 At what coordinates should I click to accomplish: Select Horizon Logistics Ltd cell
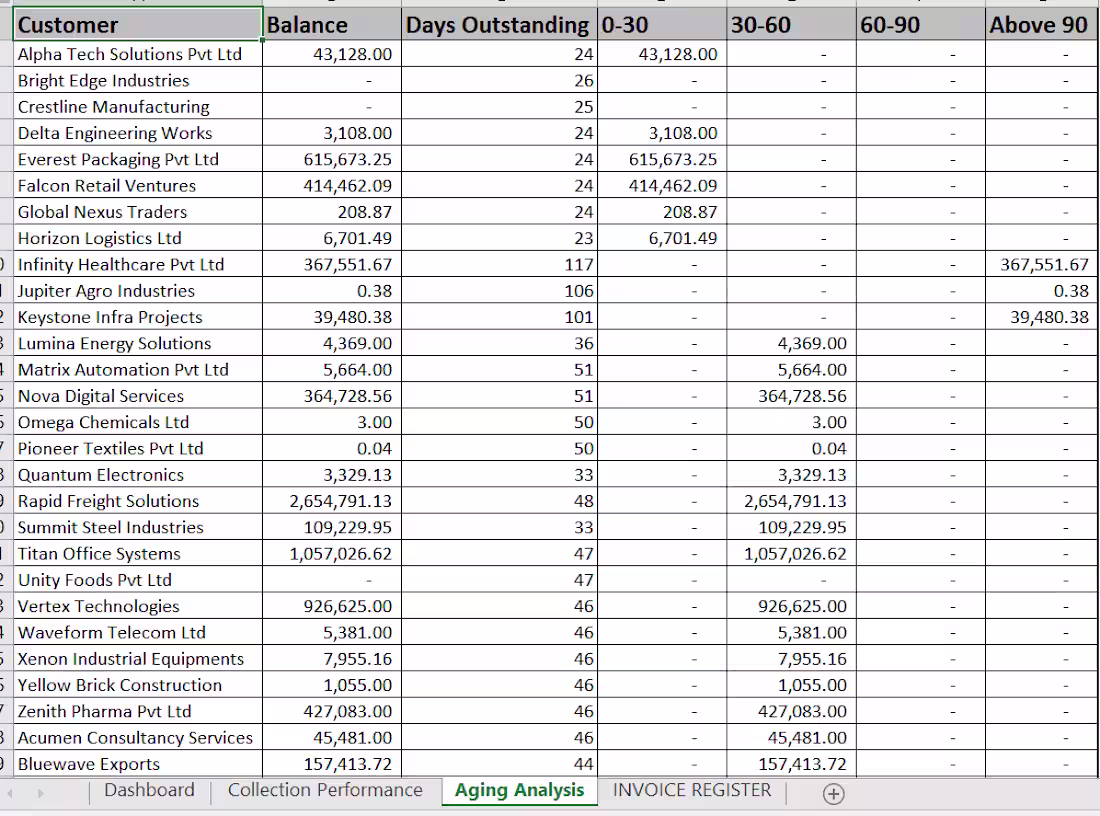point(138,239)
